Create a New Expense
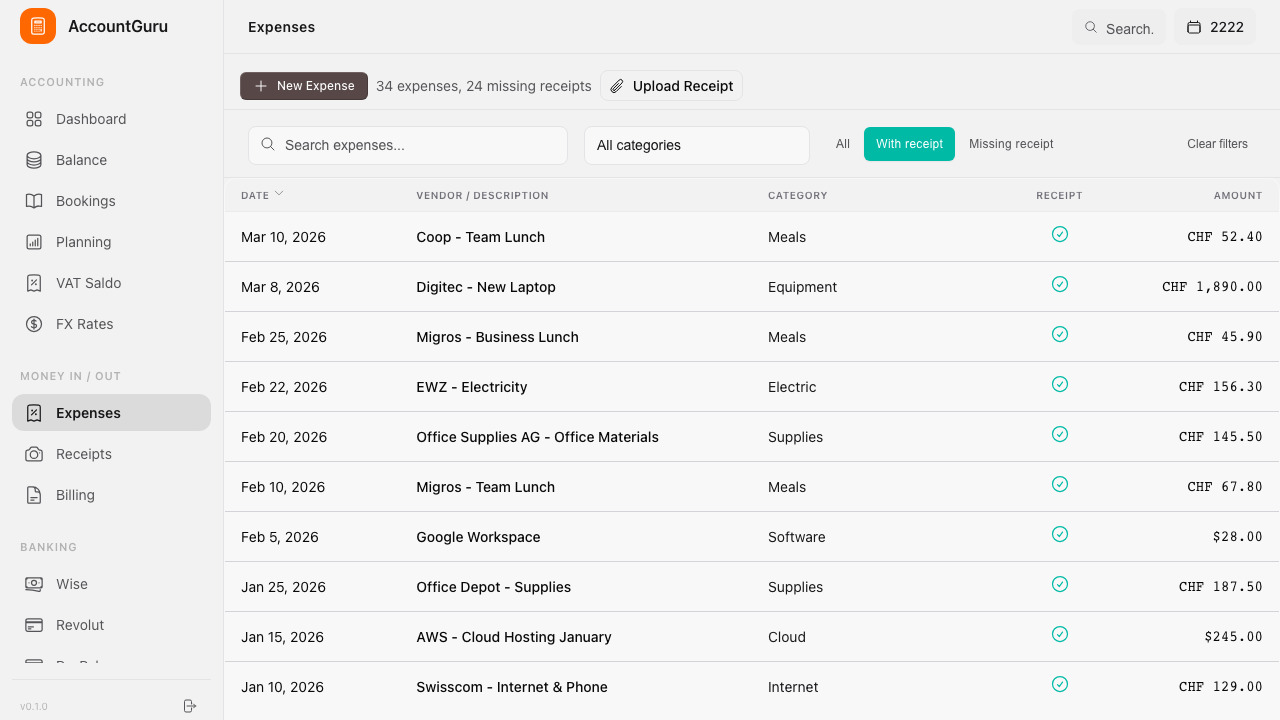The image size is (1280, 720). [304, 86]
